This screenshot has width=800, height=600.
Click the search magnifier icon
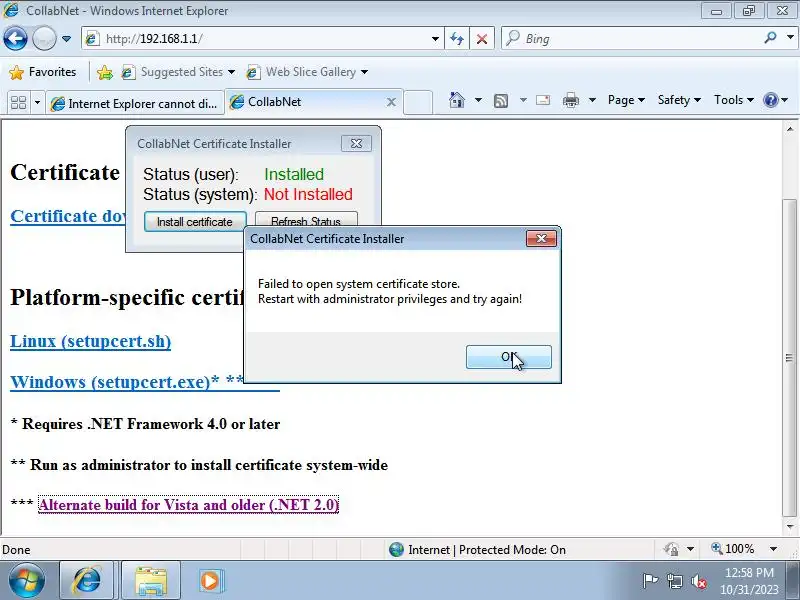click(x=770, y=38)
